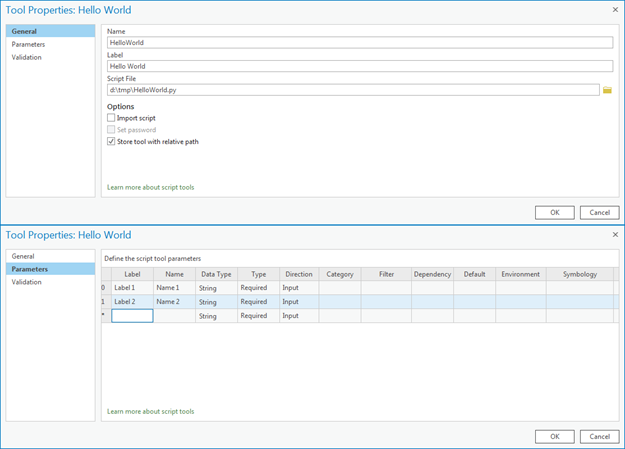Close the dialog showing the Script File field
625x449 pixels.
(614, 10)
